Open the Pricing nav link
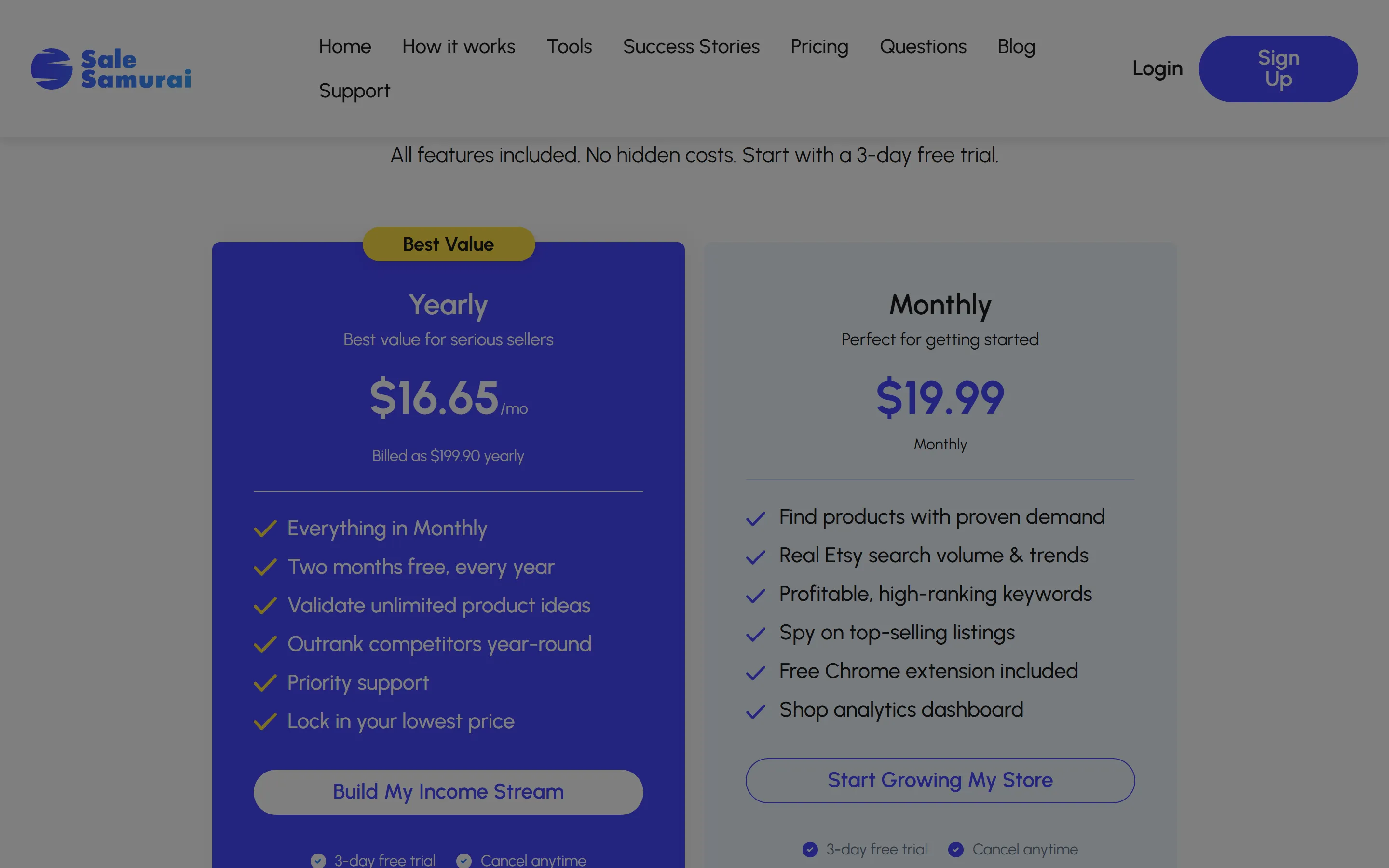Image resolution: width=1389 pixels, height=868 pixels. pos(819,46)
